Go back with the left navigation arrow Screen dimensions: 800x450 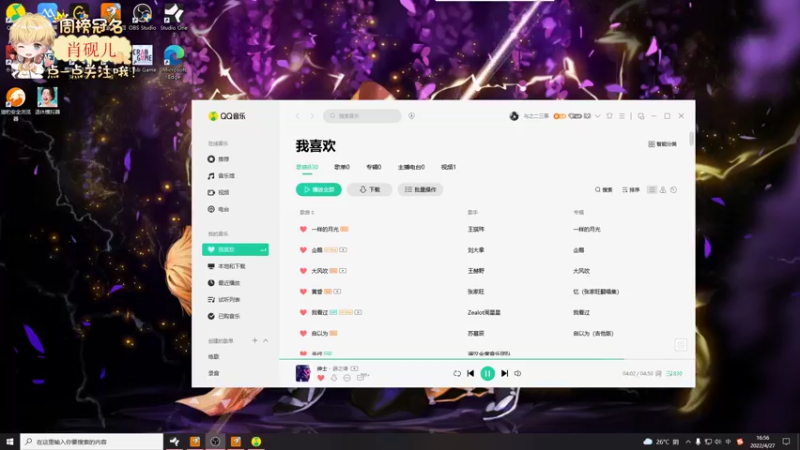pos(297,116)
